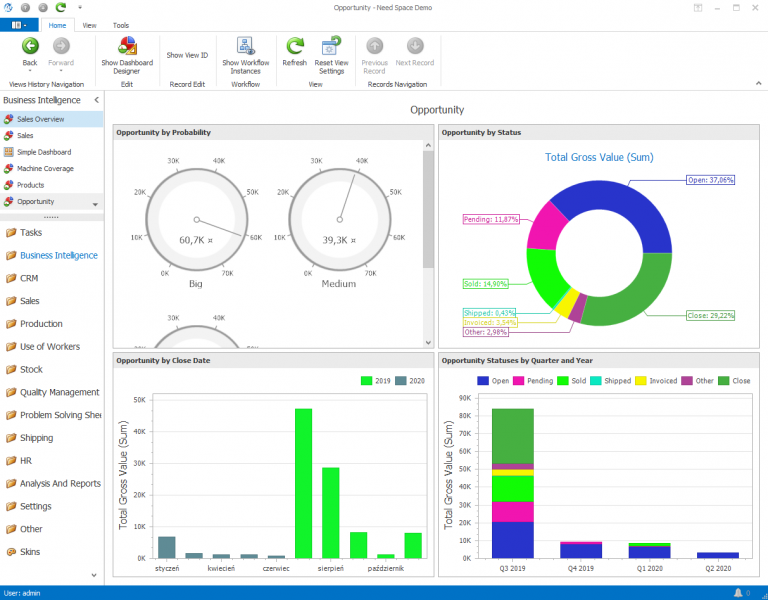This screenshot has height=600, width=768.
Task: Click the green Back arrow icon
Action: point(30,46)
